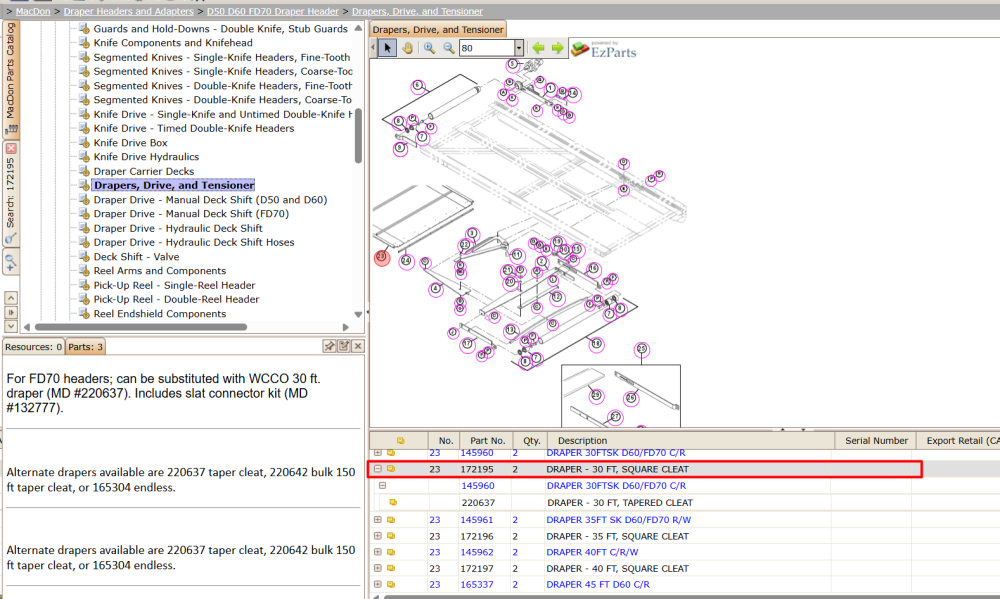Expand the 172197 part row
Image resolution: width=1000 pixels, height=599 pixels.
click(378, 568)
